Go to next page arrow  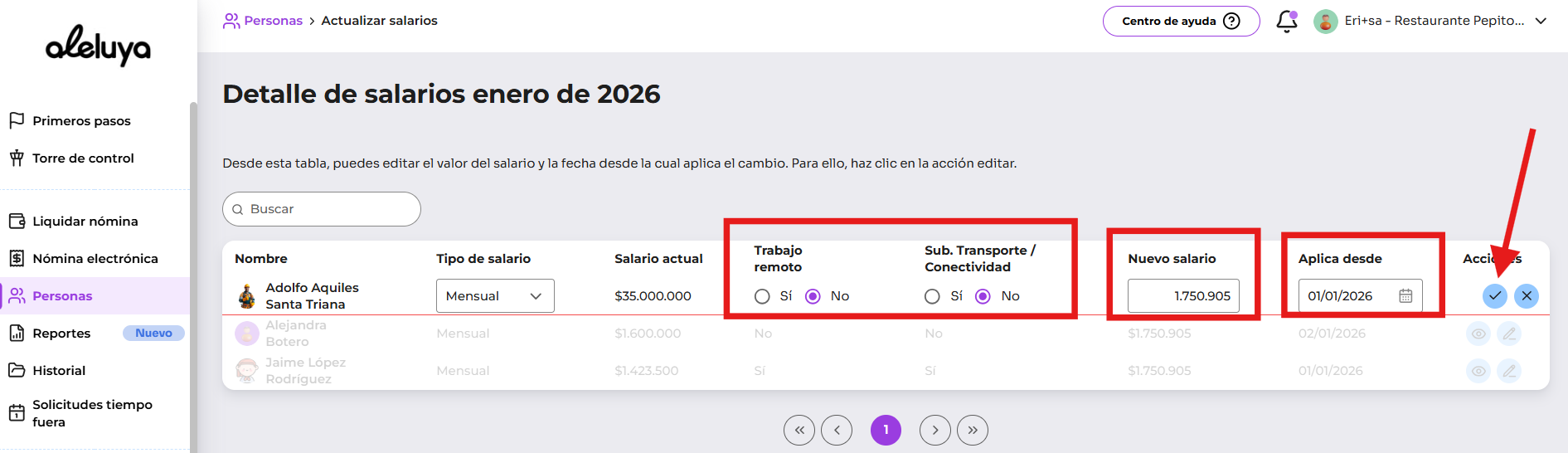click(x=934, y=430)
